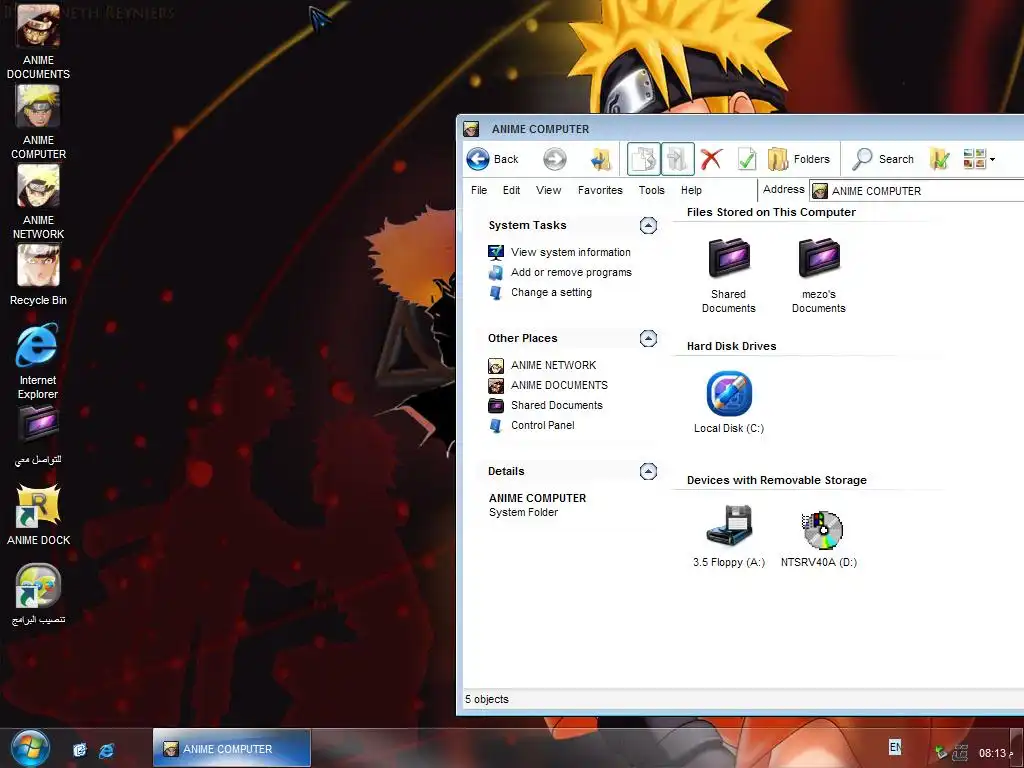This screenshot has width=1024, height=768.
Task: Open ANIME NETWORK in Other Places
Action: [542, 365]
